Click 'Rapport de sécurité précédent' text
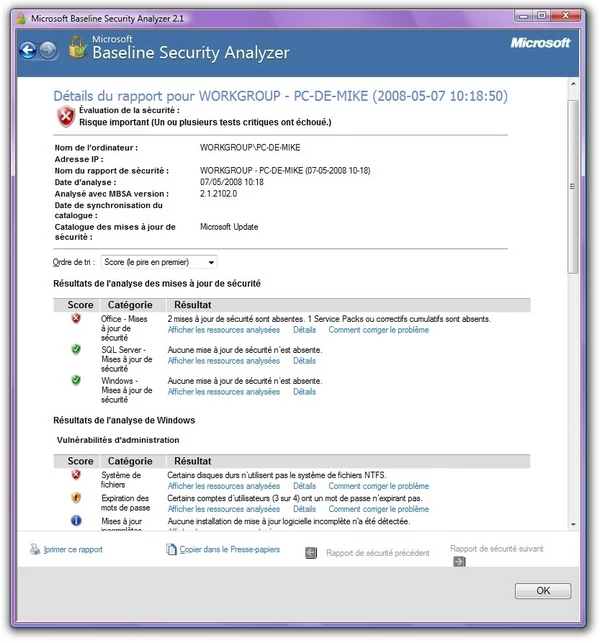The height and width of the screenshot is (643, 600). [378, 553]
